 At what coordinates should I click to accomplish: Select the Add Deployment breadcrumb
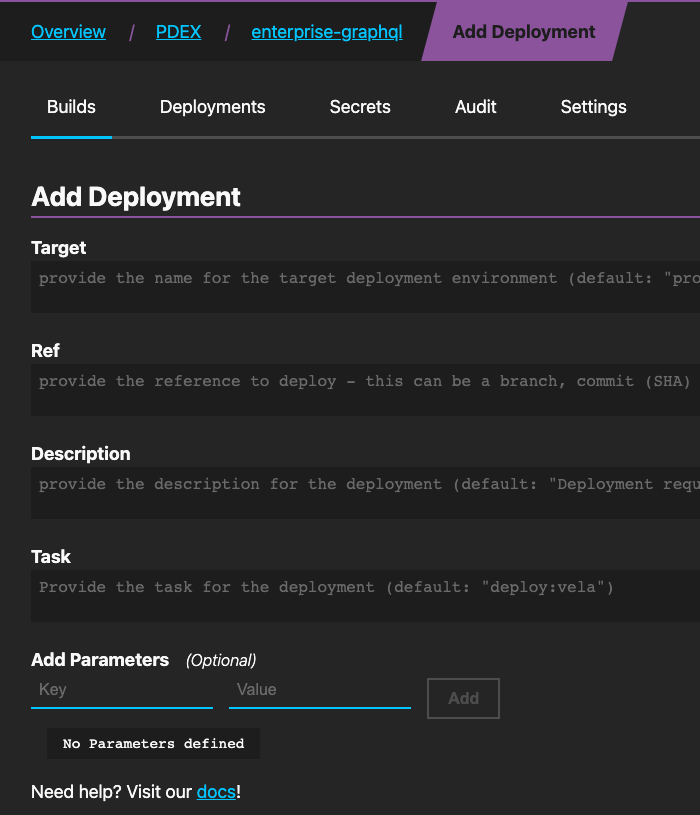pyautogui.click(x=524, y=32)
